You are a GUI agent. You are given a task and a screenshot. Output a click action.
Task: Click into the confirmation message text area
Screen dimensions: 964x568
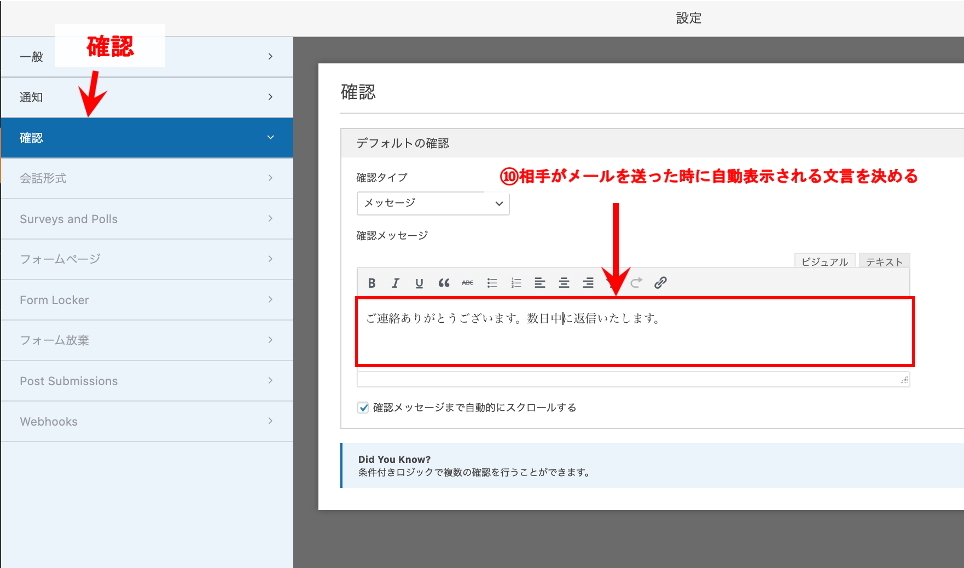634,332
